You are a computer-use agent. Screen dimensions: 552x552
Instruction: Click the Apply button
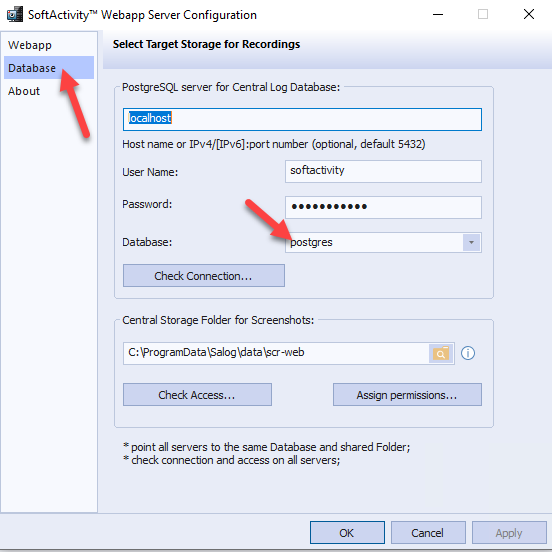pyautogui.click(x=509, y=533)
